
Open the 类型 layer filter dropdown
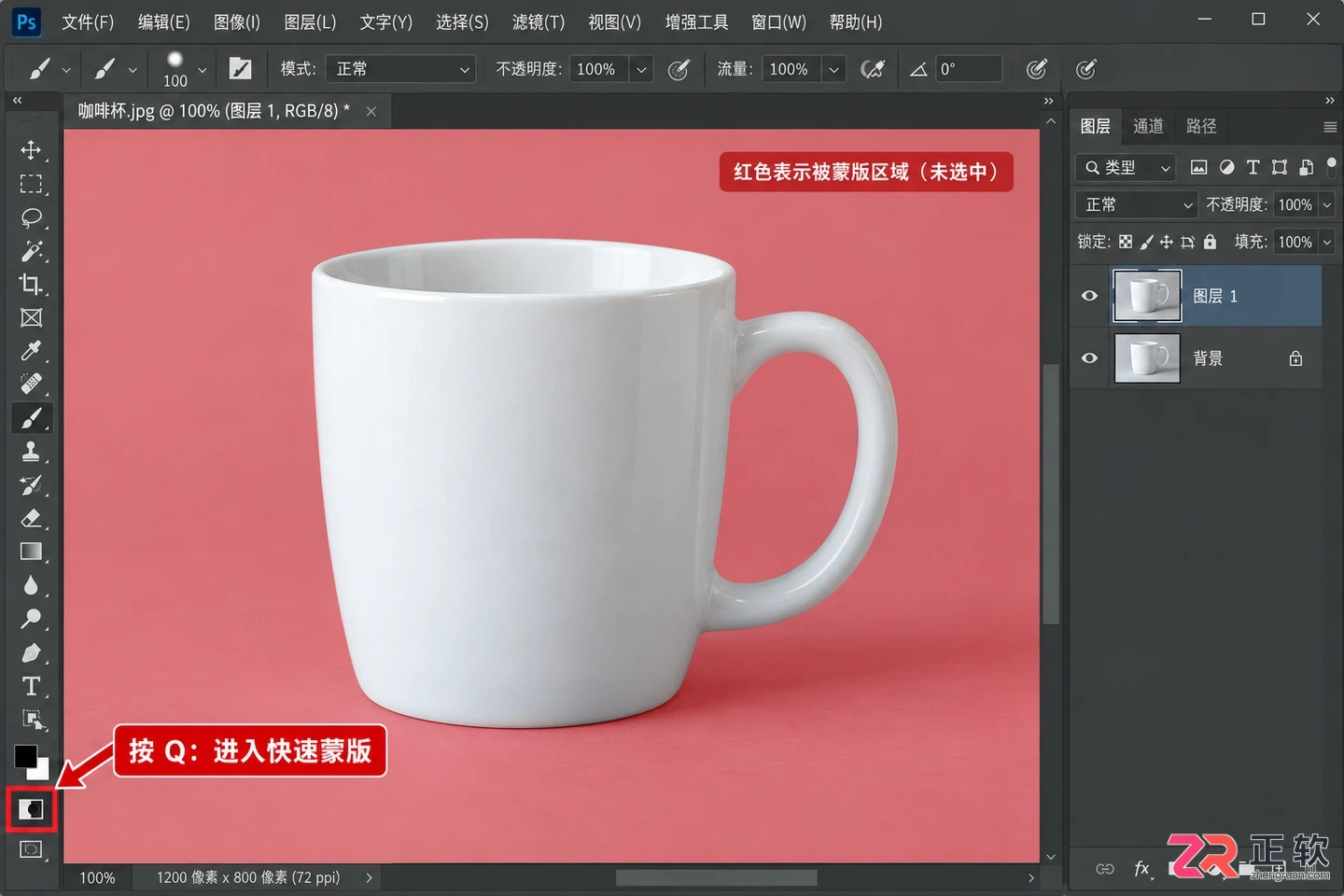[1126, 168]
